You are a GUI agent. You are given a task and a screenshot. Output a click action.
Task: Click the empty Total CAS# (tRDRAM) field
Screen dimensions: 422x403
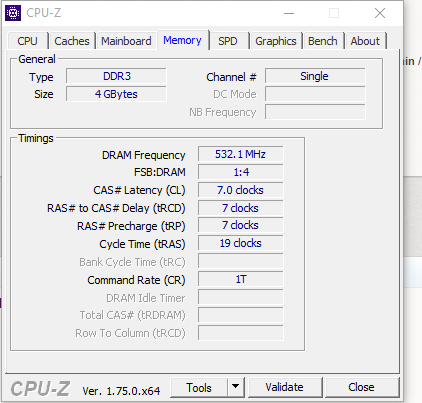[x=241, y=315]
